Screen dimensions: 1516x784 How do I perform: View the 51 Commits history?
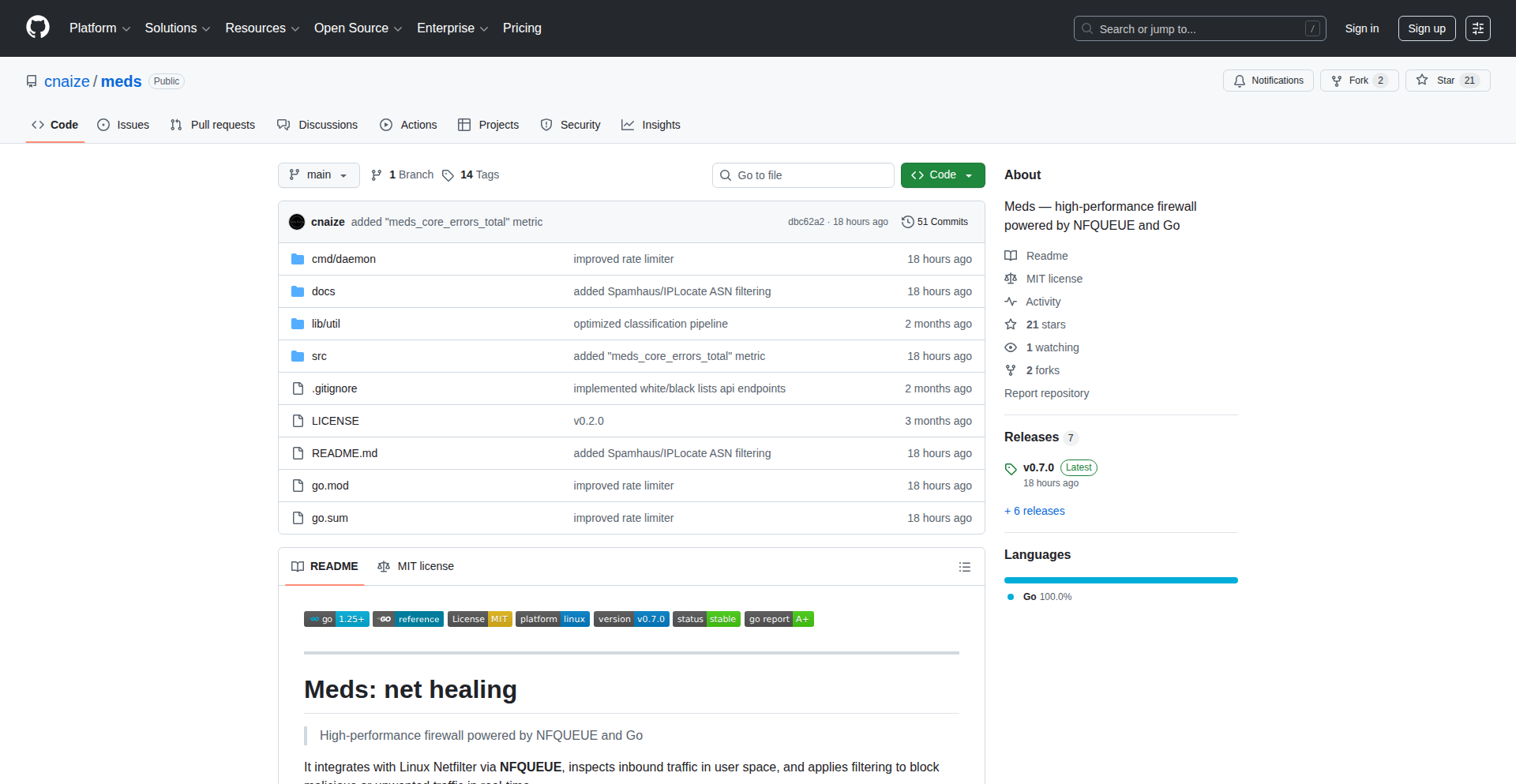click(x=935, y=222)
